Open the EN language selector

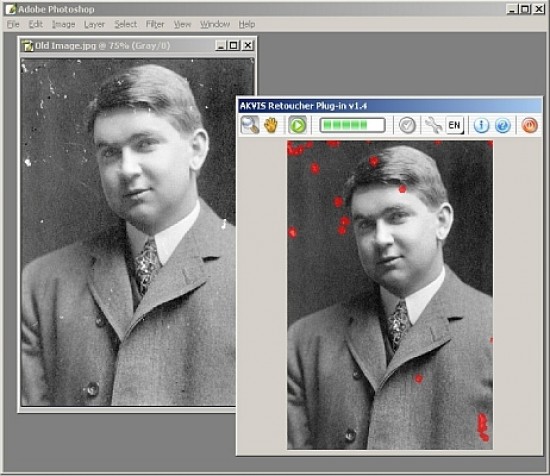tap(455, 125)
